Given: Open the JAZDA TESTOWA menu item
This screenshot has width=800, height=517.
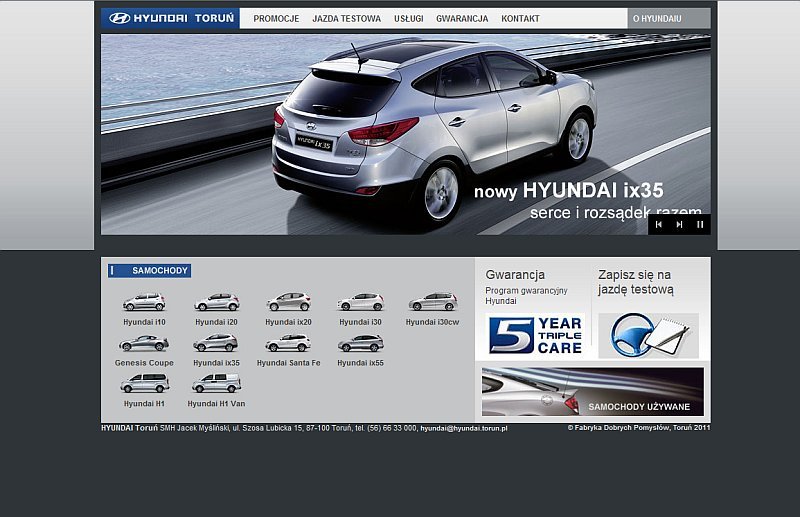Looking at the screenshot, I should click(346, 19).
